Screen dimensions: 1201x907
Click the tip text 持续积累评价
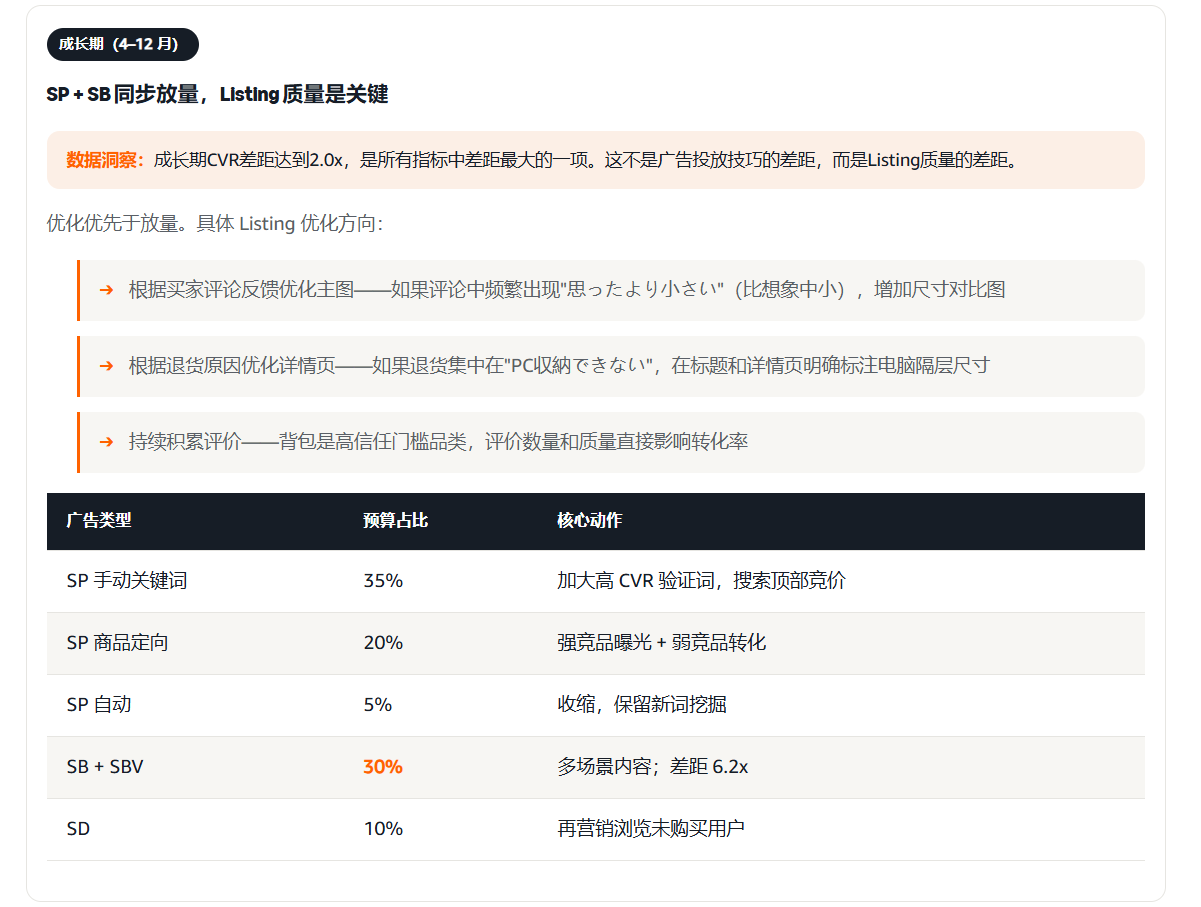[185, 442]
